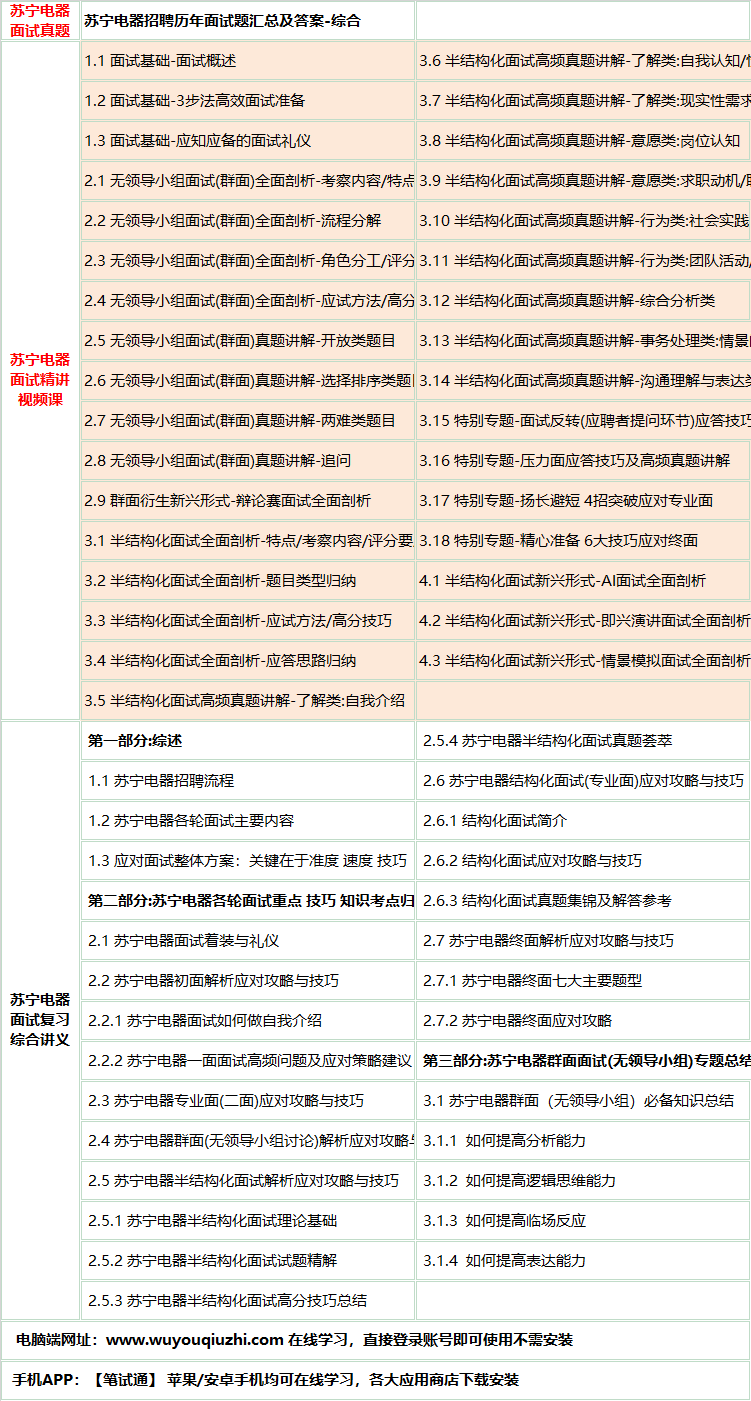The width and height of the screenshot is (751, 1401).
Task: Click 2.8 群面真题讲解-追问
Action: [217, 460]
